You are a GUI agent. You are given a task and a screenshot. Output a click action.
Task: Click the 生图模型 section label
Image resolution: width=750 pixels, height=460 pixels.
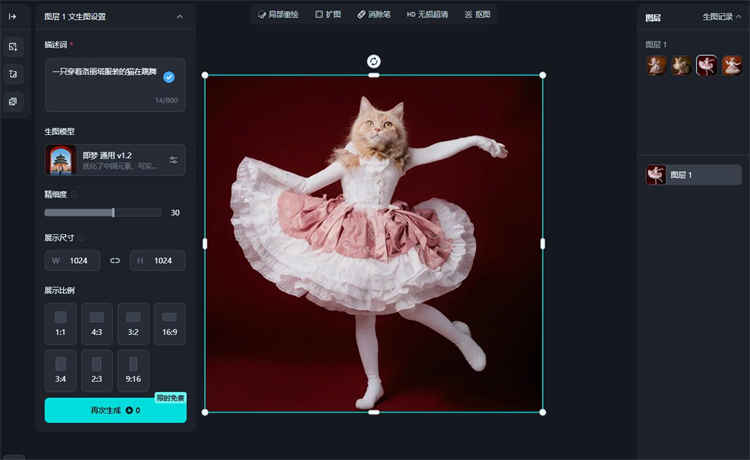point(59,131)
